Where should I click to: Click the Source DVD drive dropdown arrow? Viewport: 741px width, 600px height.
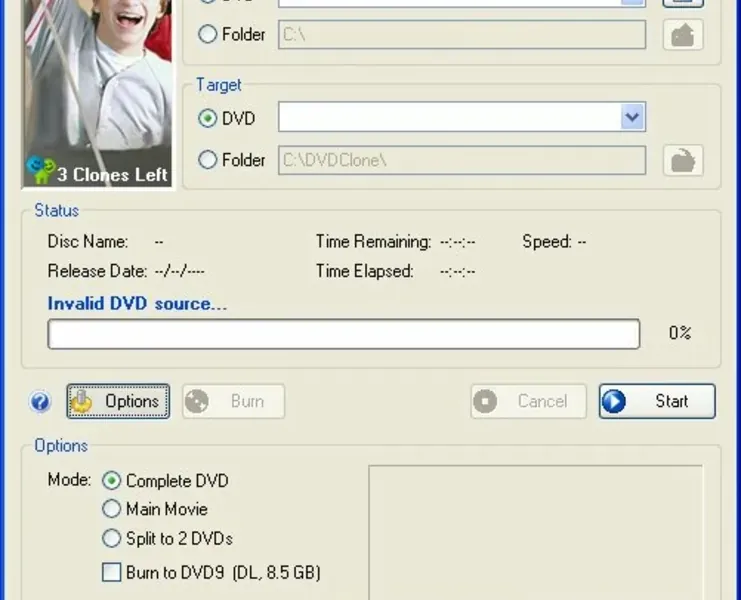(632, 0)
